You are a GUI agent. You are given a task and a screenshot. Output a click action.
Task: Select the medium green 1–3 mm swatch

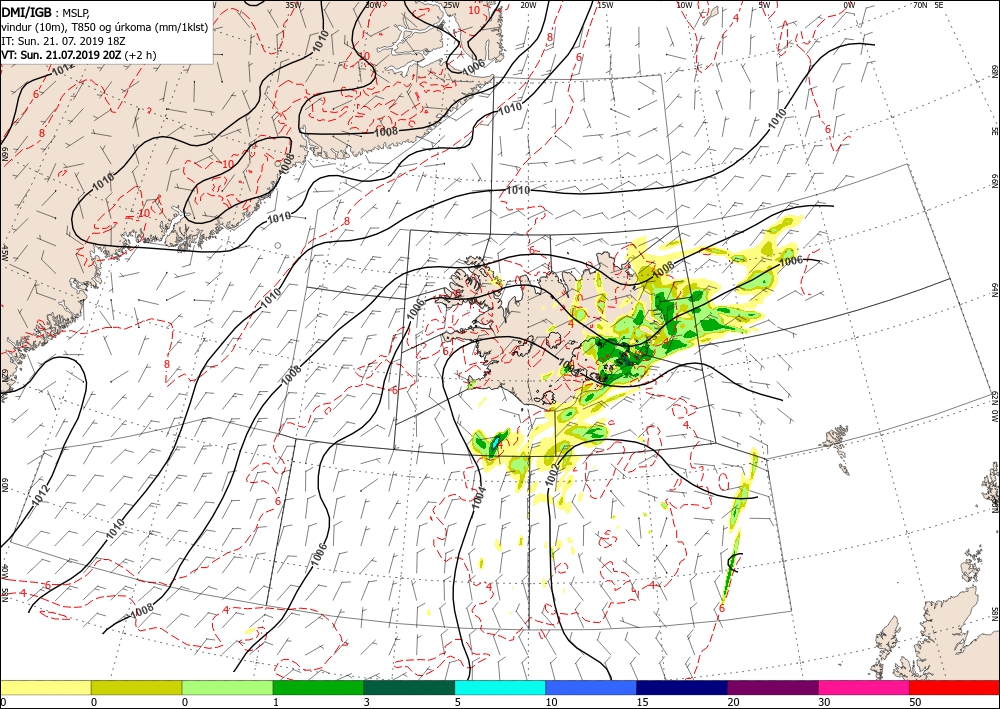click(318, 687)
